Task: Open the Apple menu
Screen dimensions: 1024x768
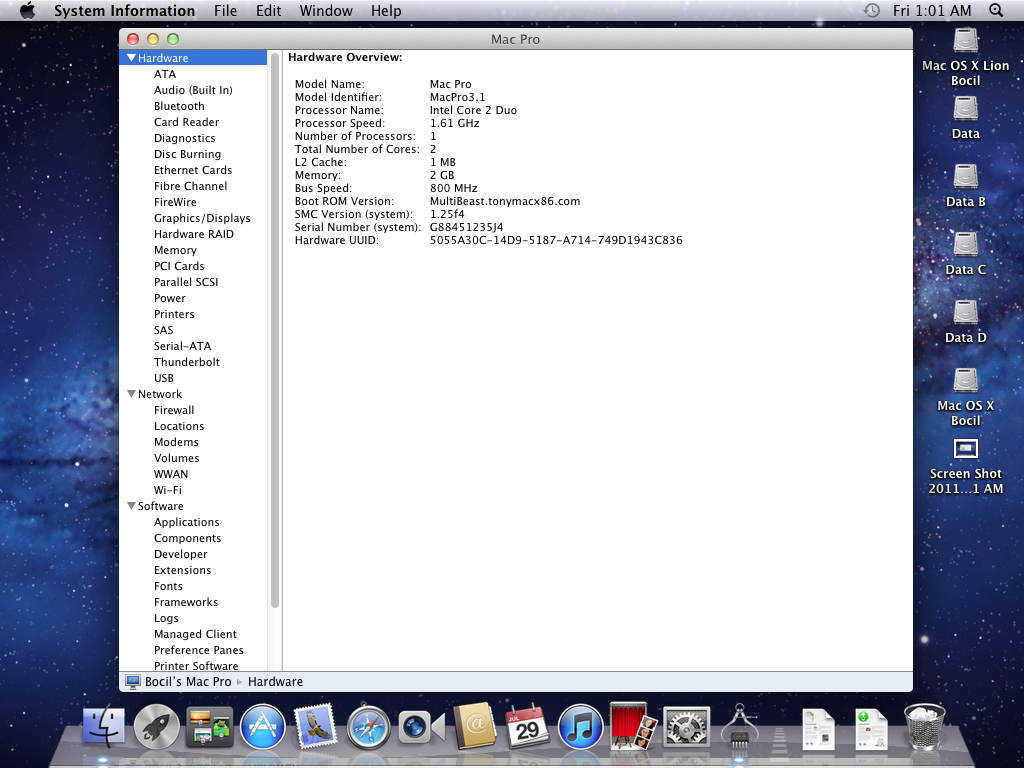Action: coord(27,10)
